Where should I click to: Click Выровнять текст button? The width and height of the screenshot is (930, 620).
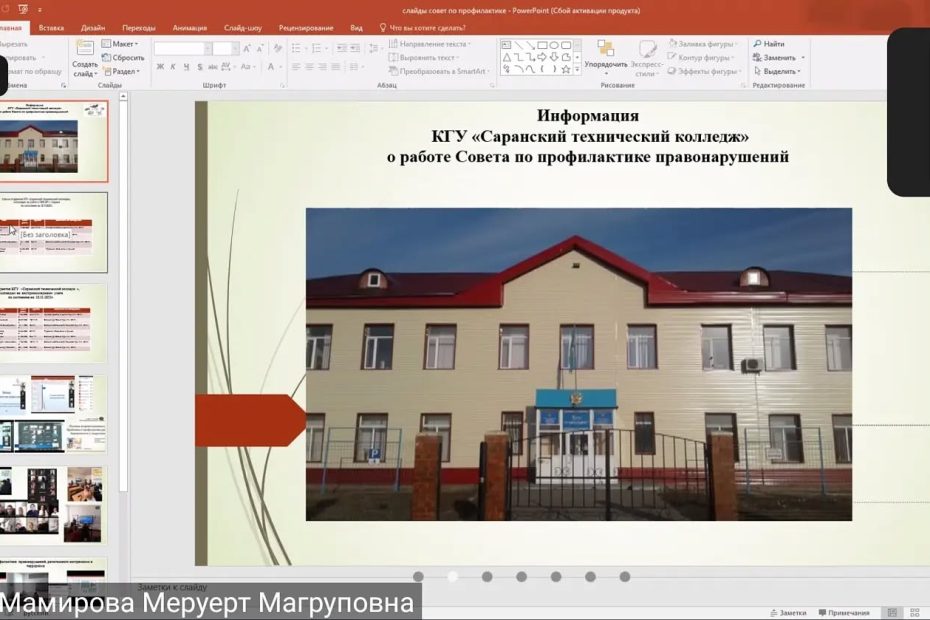coord(424,58)
